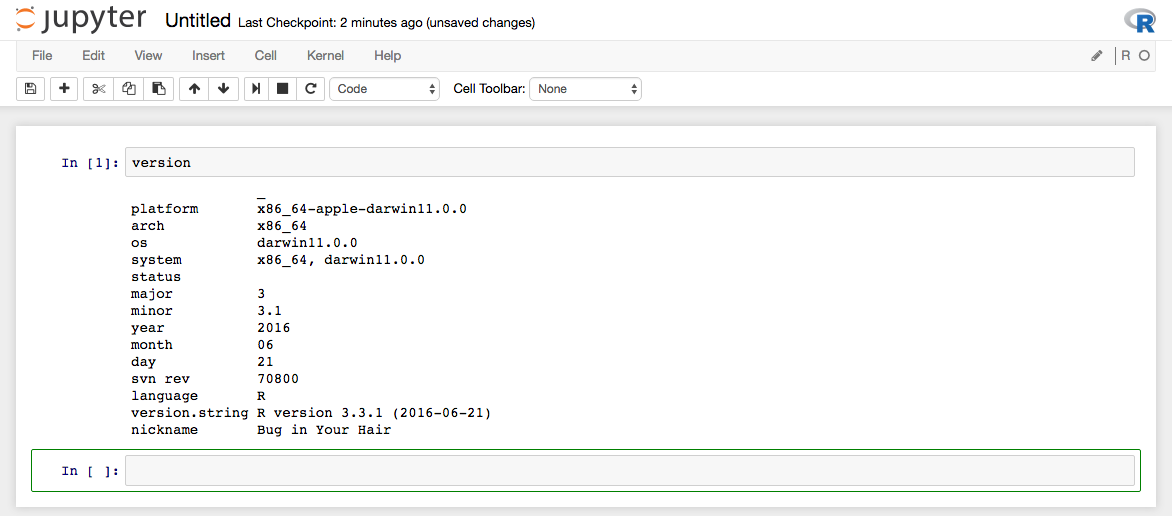This screenshot has width=1172, height=516.
Task: Move selected cell down arrow
Action: tap(223, 89)
